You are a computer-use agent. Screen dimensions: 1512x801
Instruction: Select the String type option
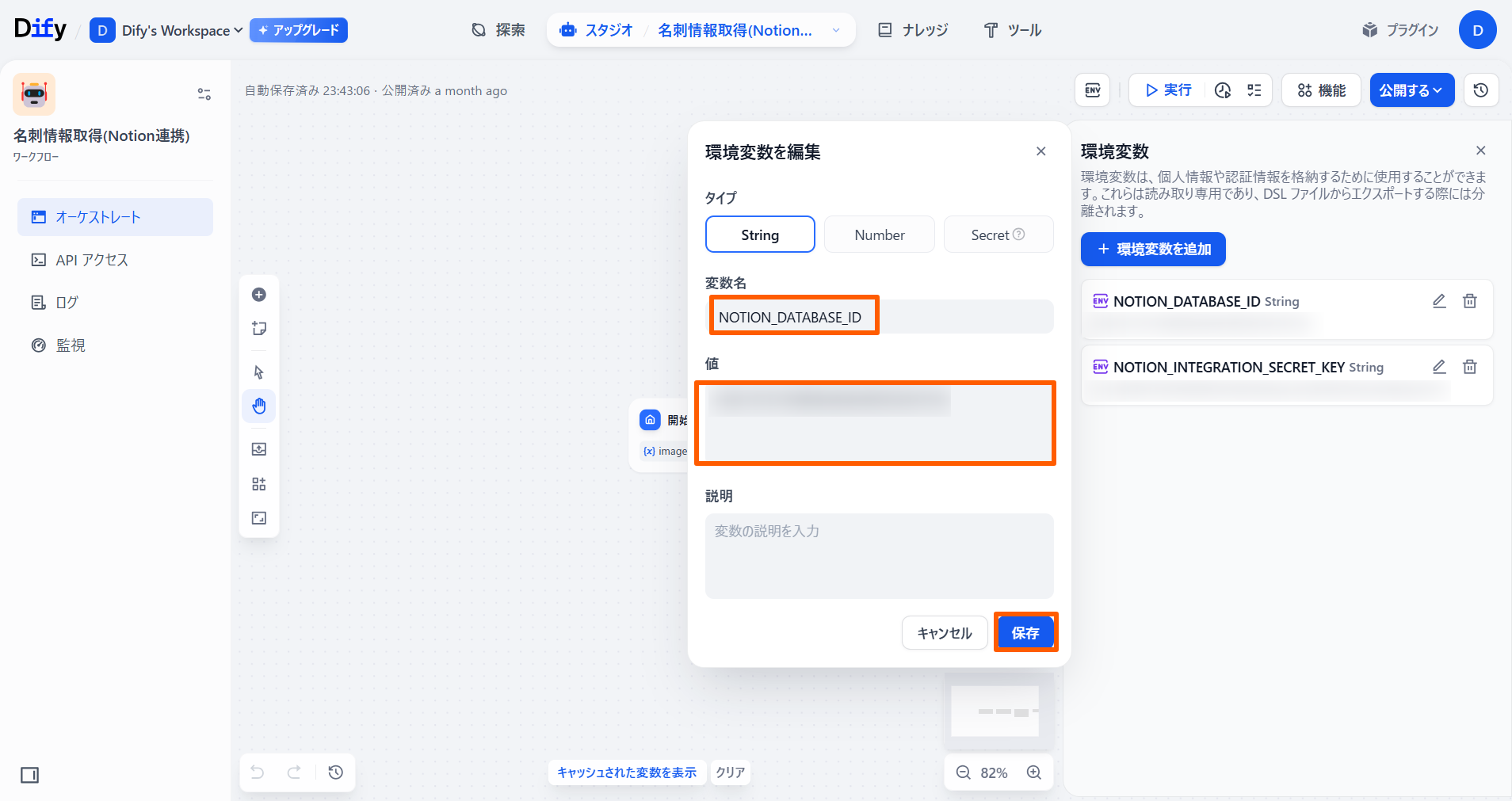tap(760, 235)
